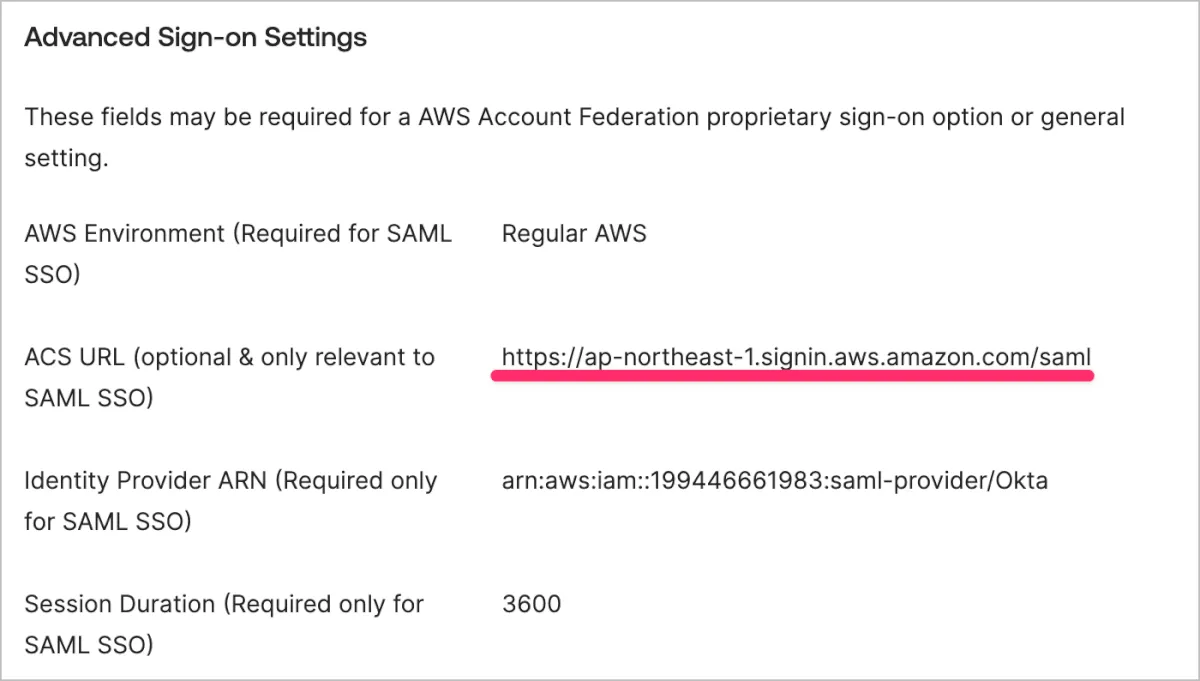The height and width of the screenshot is (681, 1200).
Task: Click the Advanced Sign-on Settings heading
Action: click(x=195, y=38)
